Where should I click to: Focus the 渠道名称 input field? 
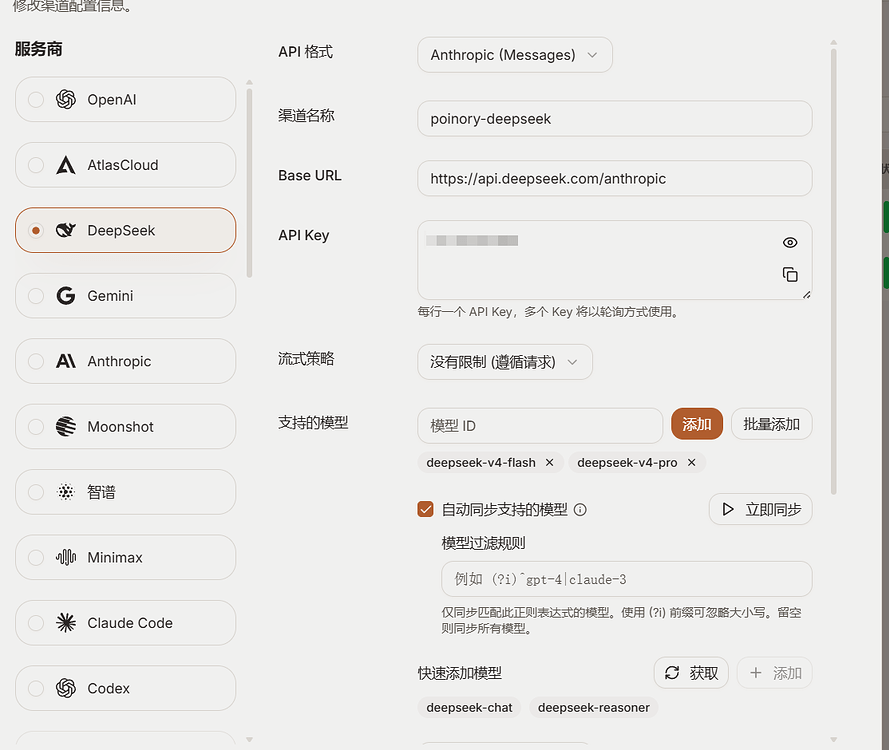(615, 118)
